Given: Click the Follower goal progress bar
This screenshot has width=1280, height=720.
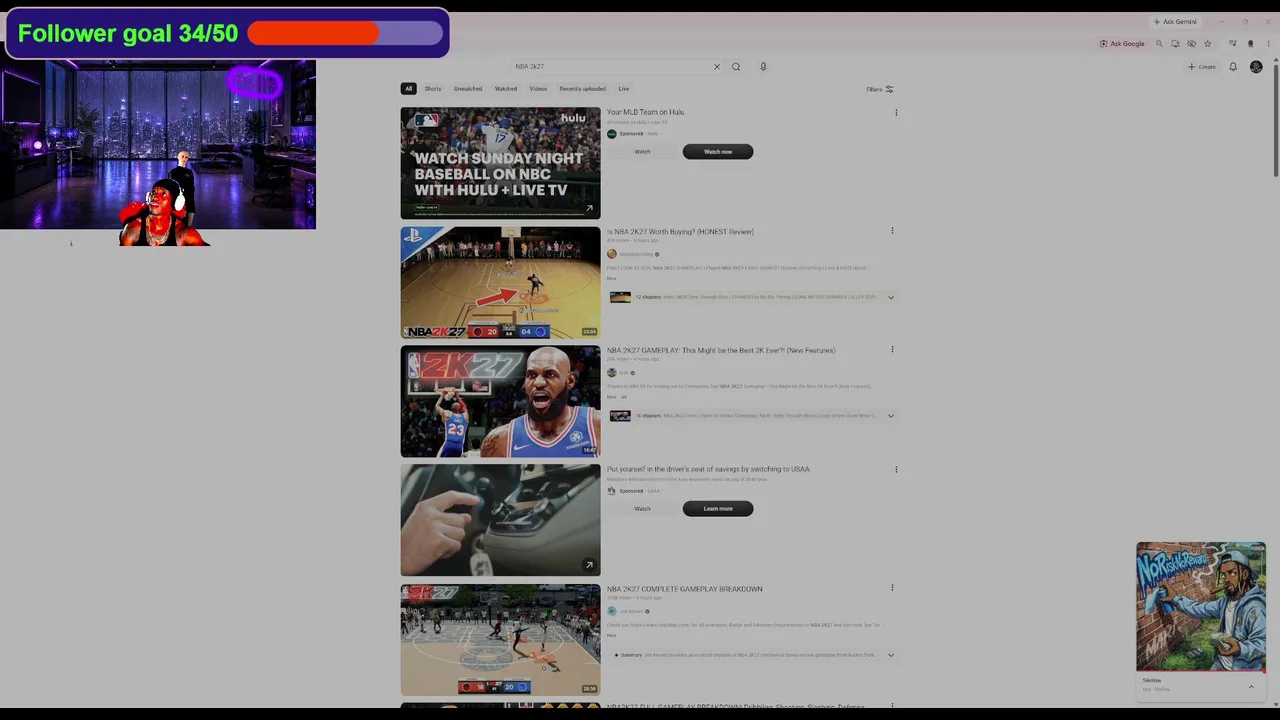Looking at the screenshot, I should [345, 33].
